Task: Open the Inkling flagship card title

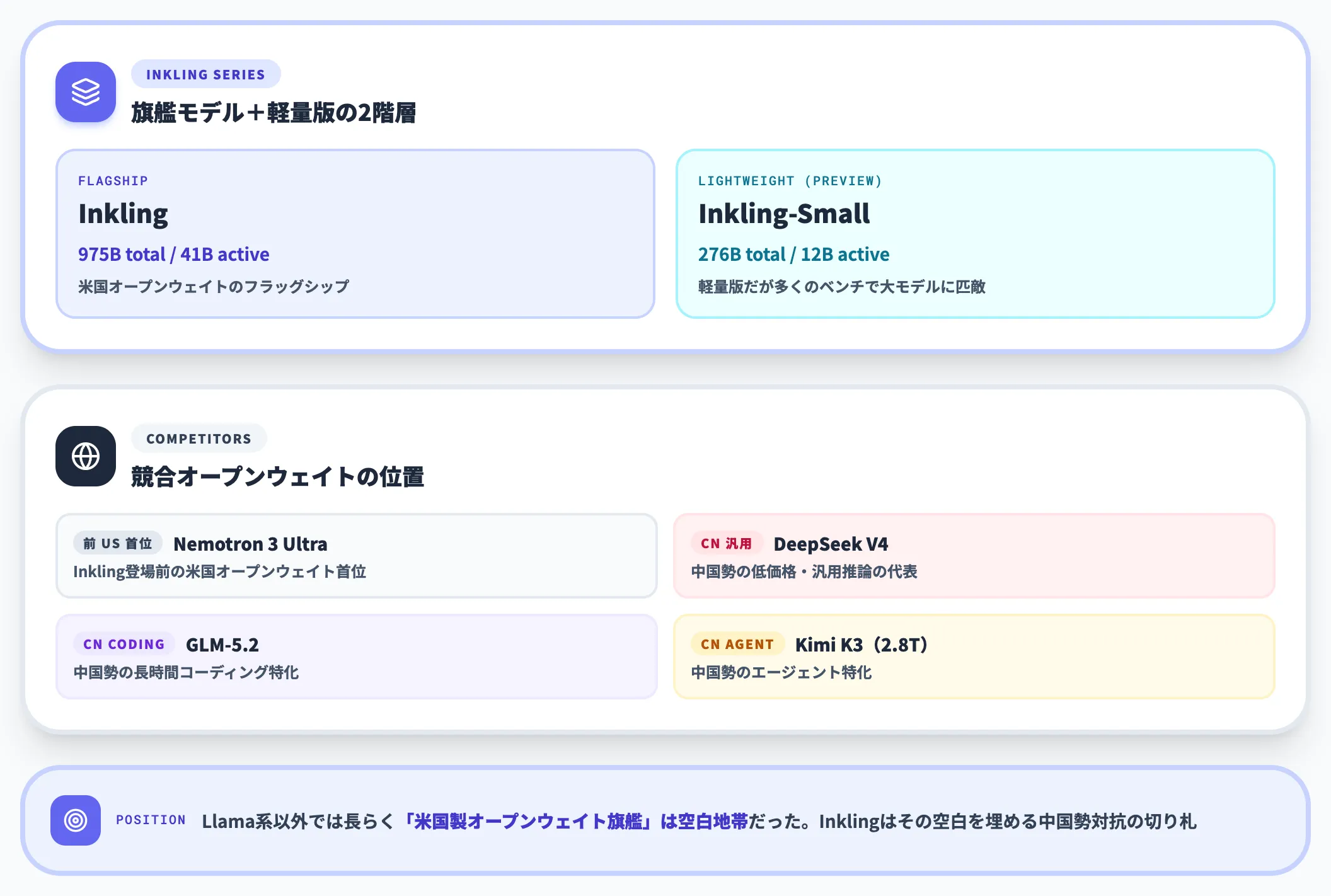Action: [124, 214]
